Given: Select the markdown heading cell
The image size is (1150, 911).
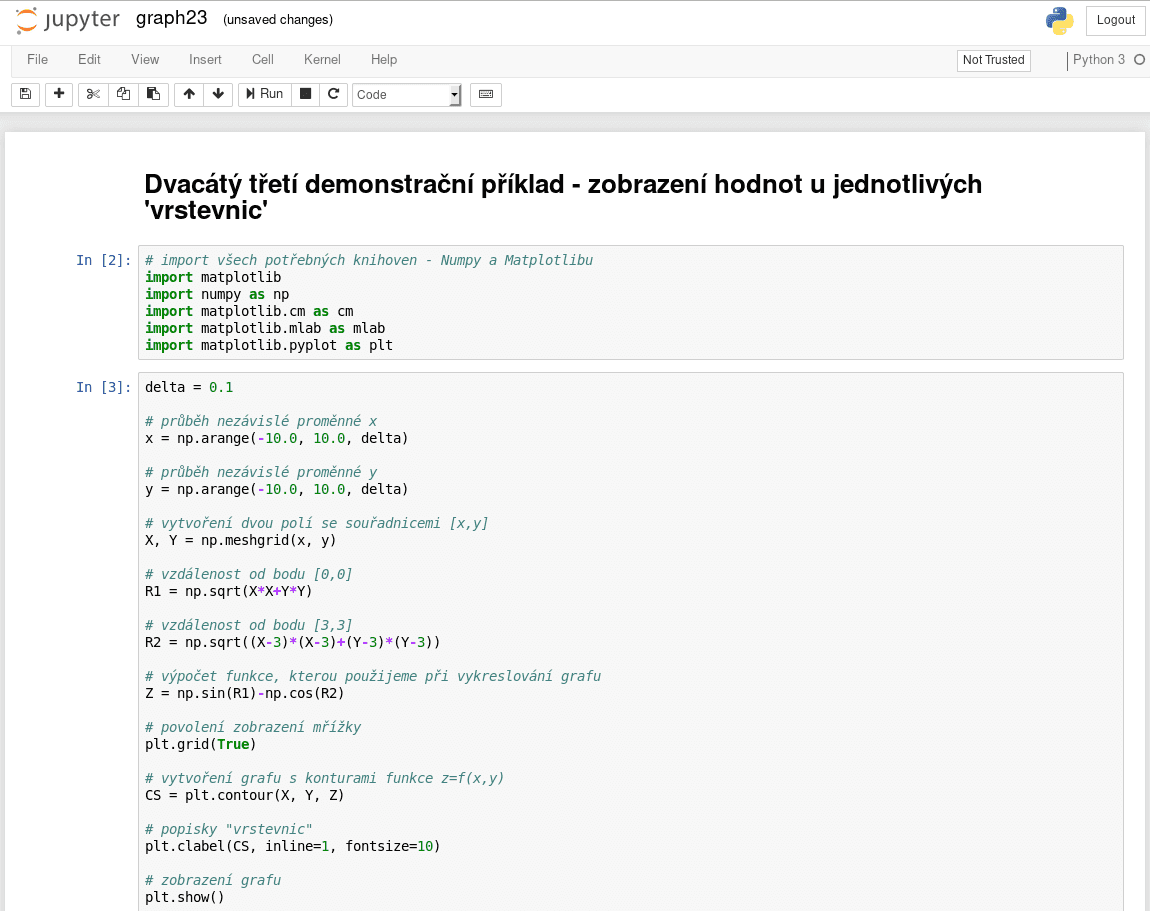Looking at the screenshot, I should coord(563,197).
